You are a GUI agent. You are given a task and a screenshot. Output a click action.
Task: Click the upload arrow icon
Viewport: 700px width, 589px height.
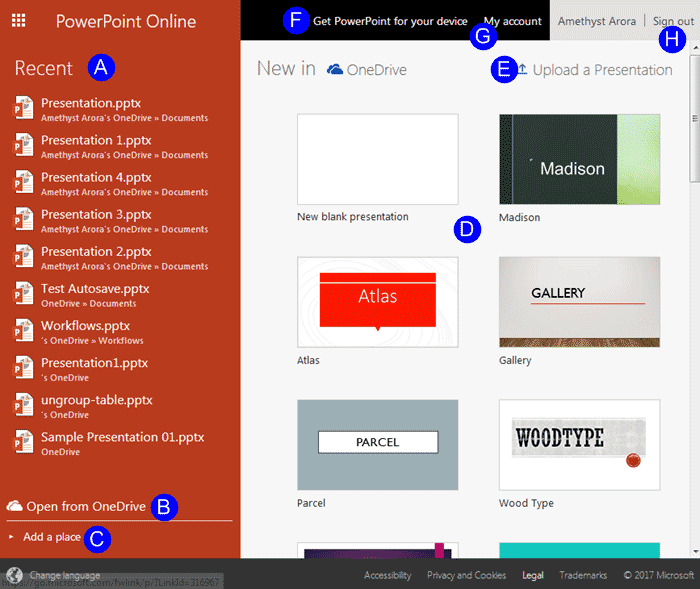coord(522,69)
